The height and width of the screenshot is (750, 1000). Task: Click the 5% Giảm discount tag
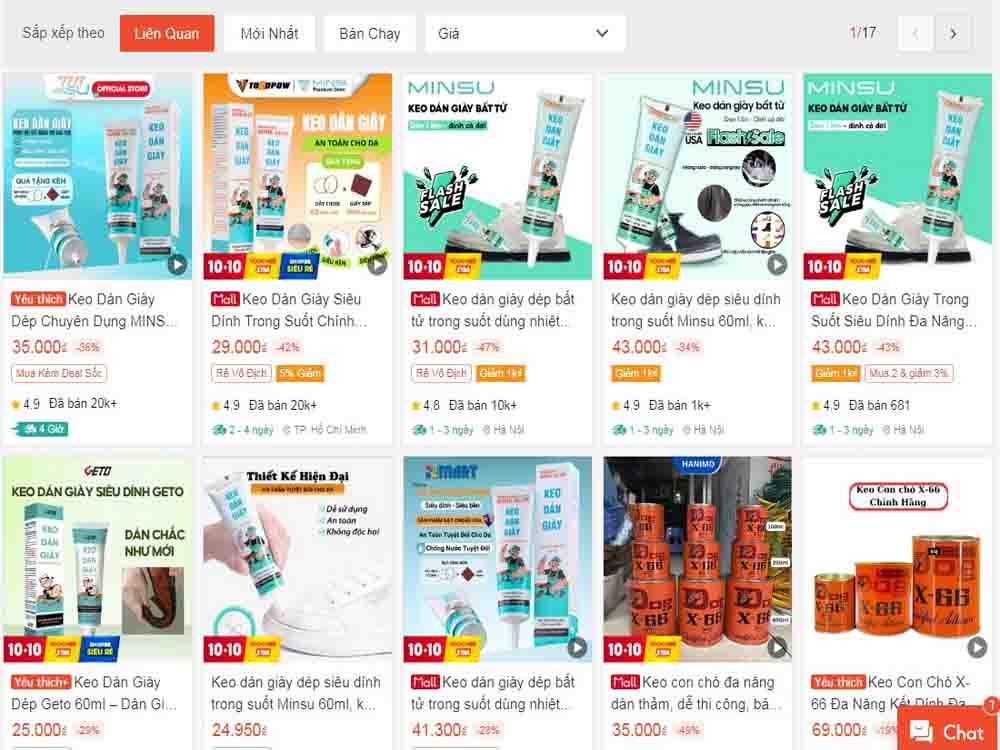[300, 373]
